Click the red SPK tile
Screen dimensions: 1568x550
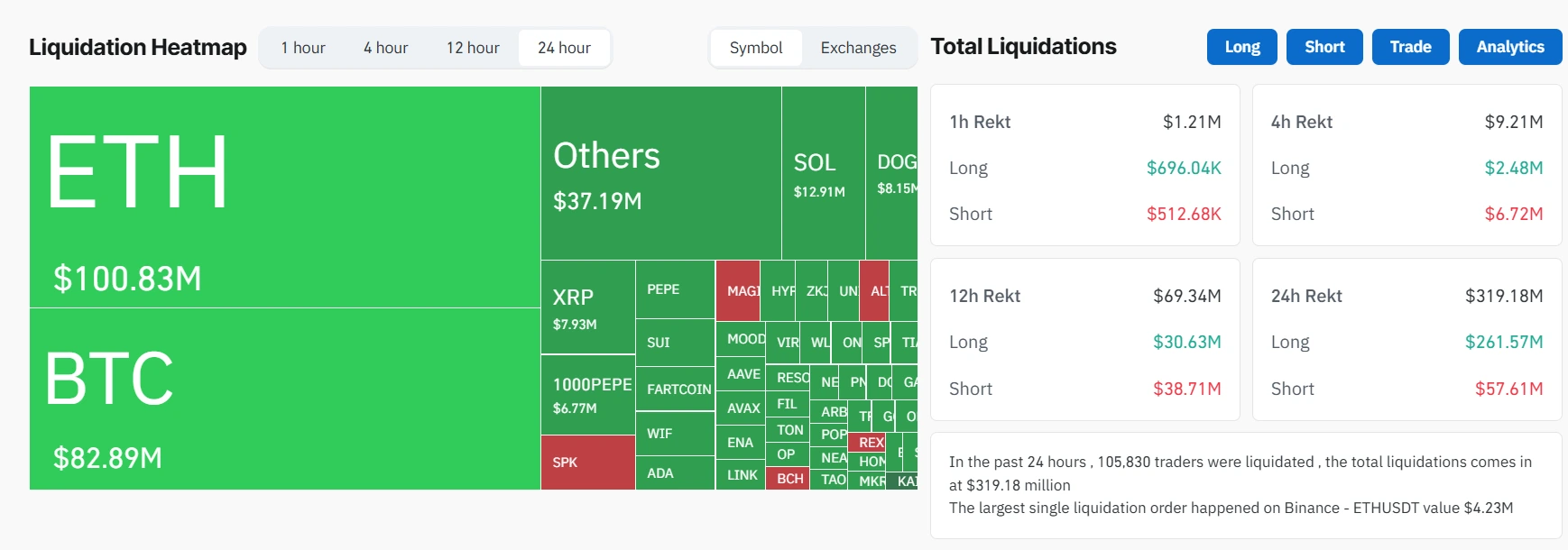[587, 463]
